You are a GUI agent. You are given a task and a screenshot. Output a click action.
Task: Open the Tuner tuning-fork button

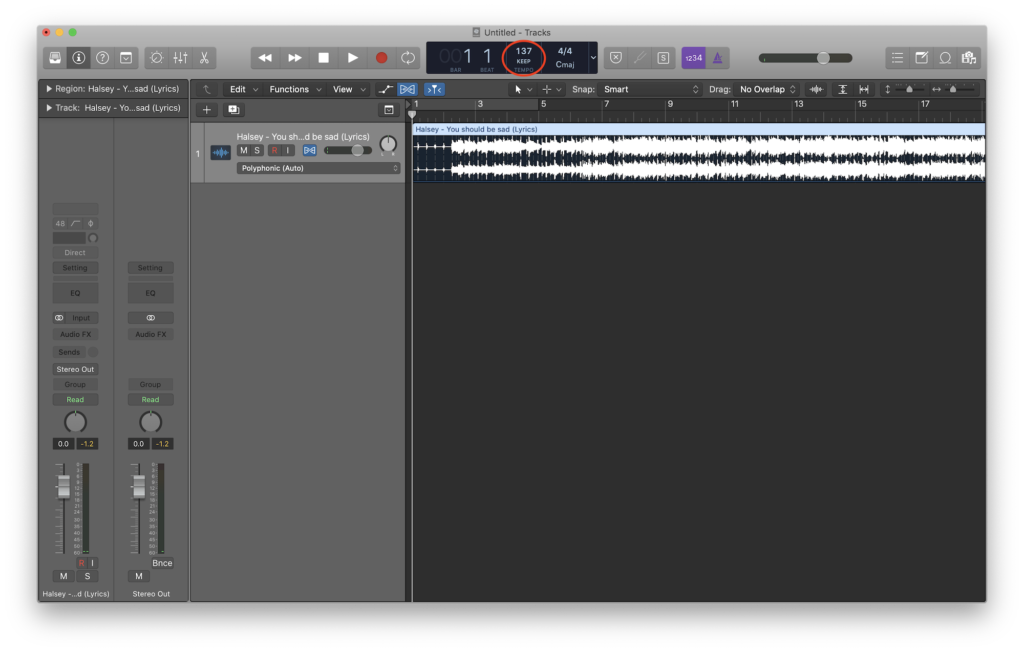[640, 58]
